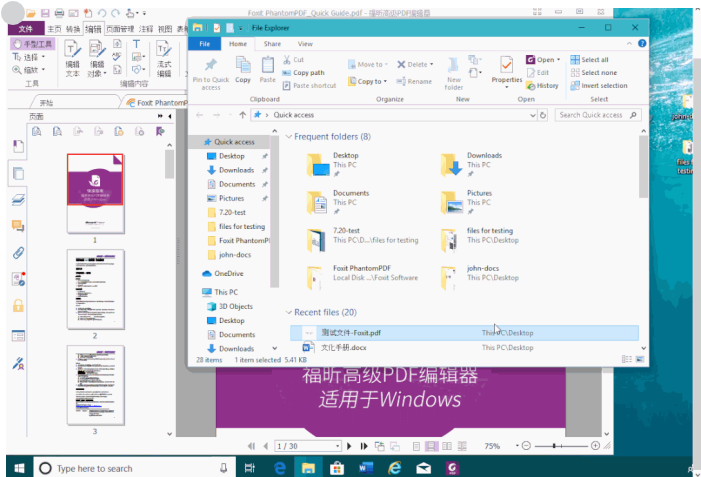
Task: Create a New folder from the ribbon
Action: (453, 74)
